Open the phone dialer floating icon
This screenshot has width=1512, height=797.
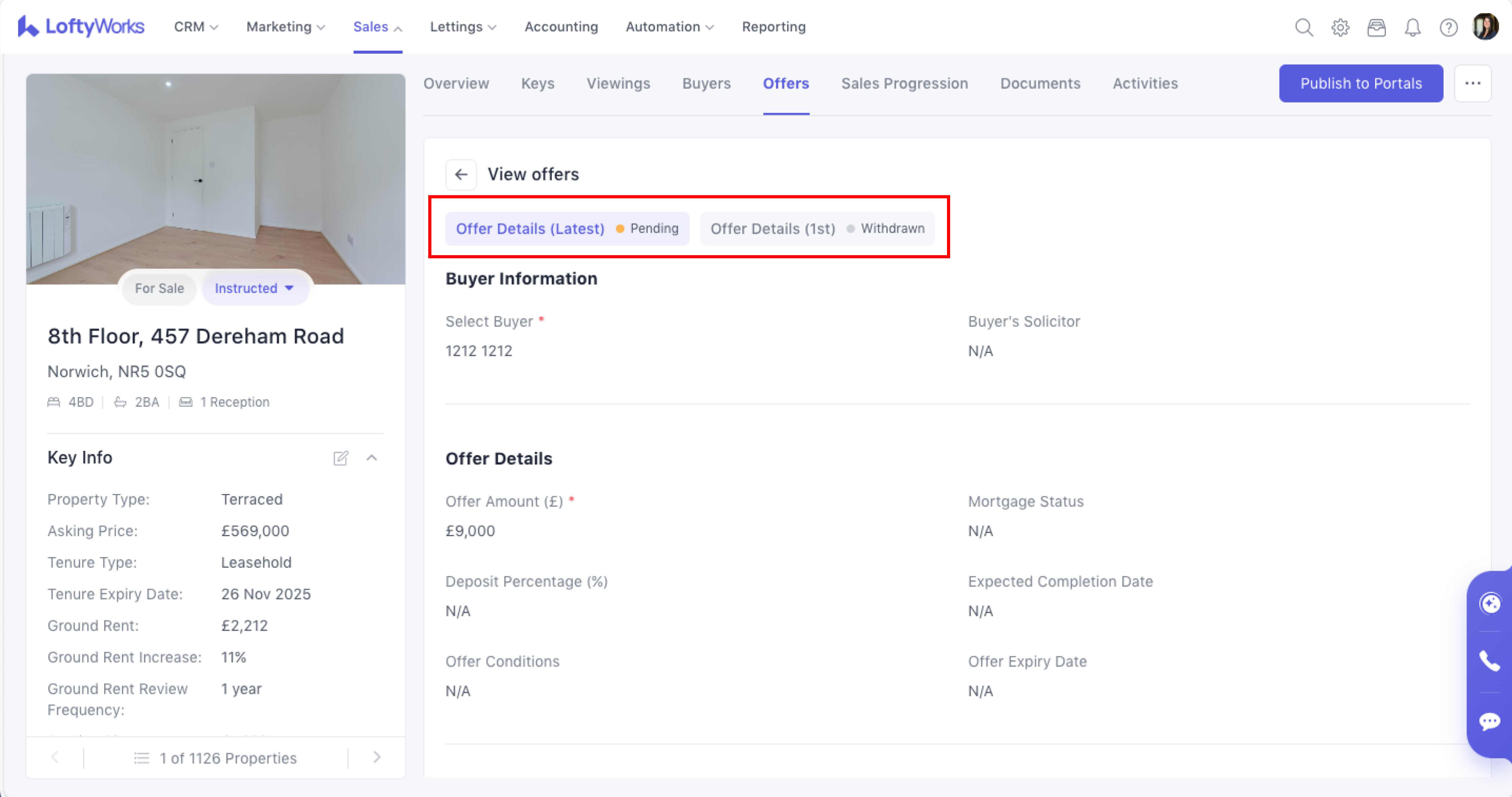(x=1489, y=662)
